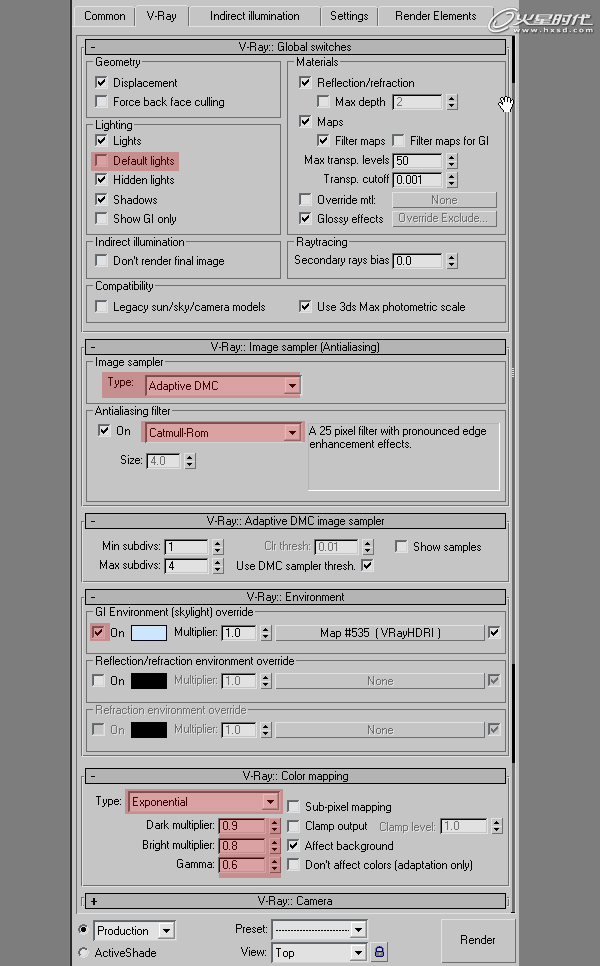Click the Max subdivs spinner arrows
600x966 pixels.
(218, 566)
